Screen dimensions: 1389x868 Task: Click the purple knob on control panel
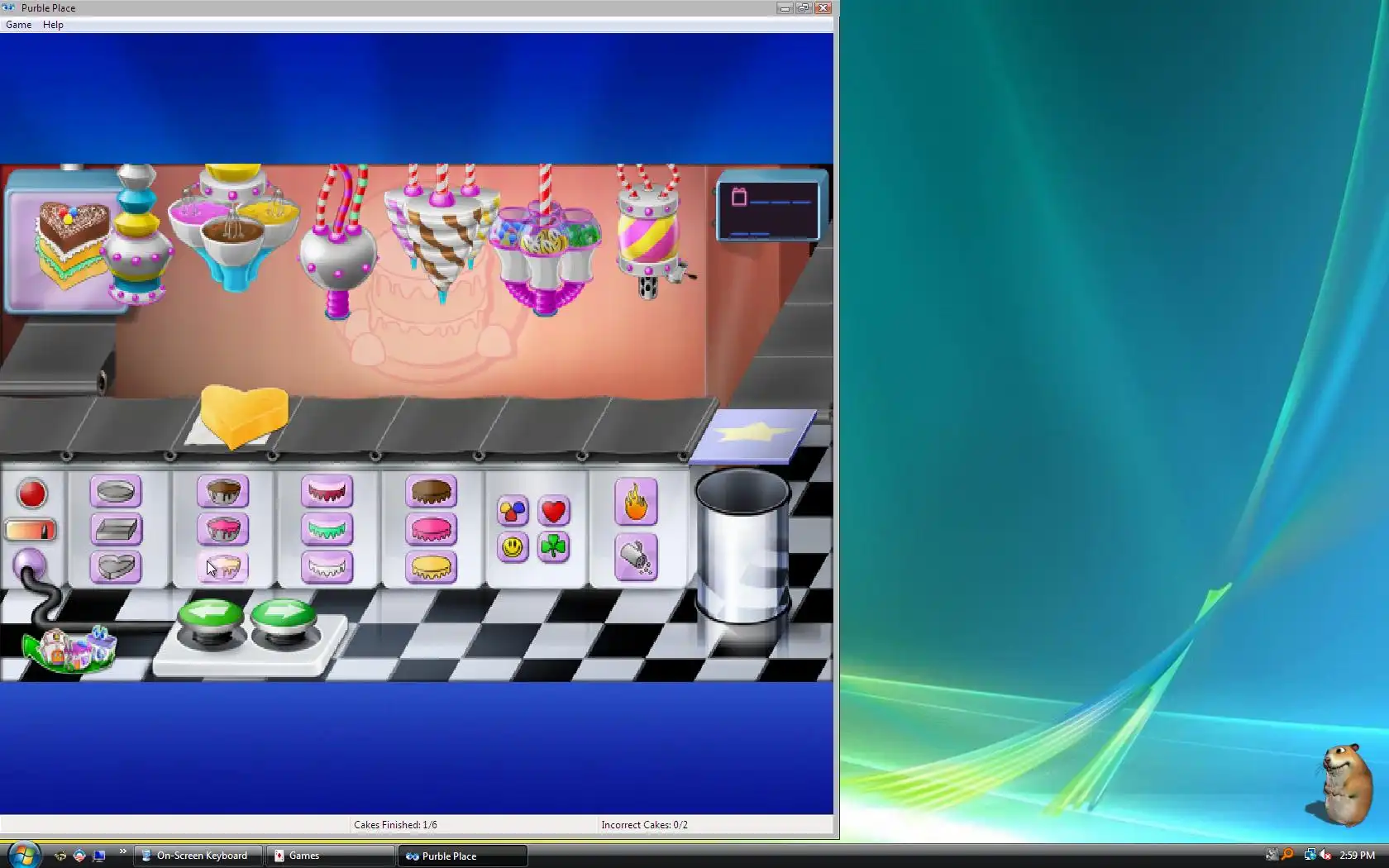coord(30,565)
